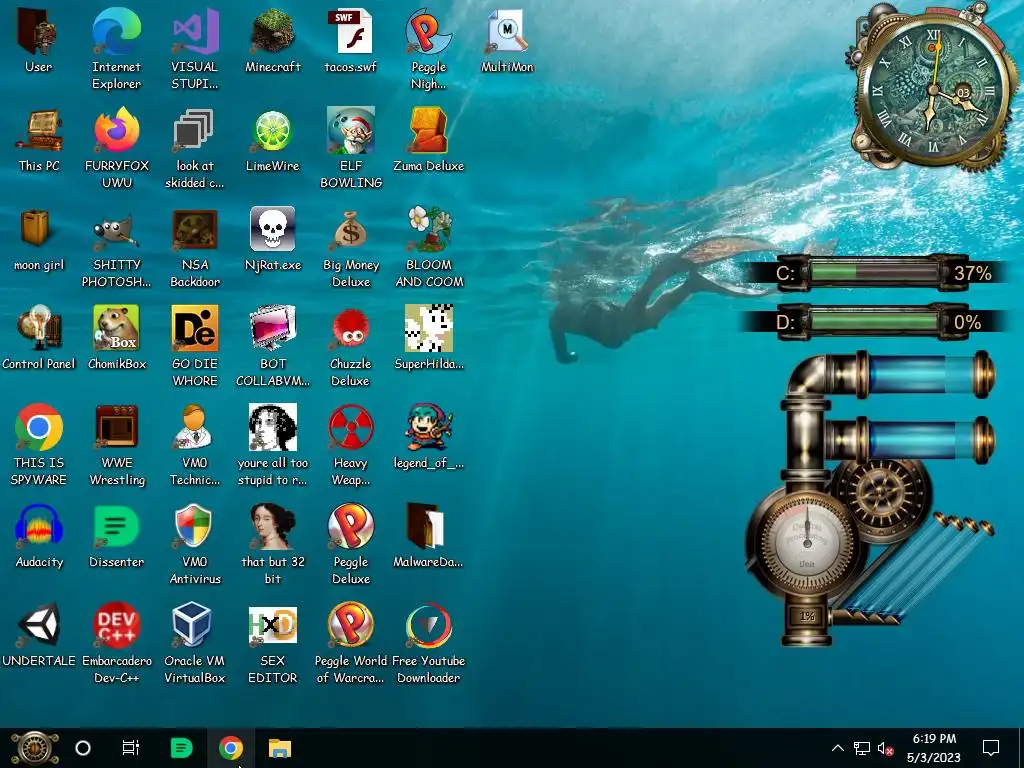Open the NSA Backdoor shortcut

pyautogui.click(x=195, y=247)
